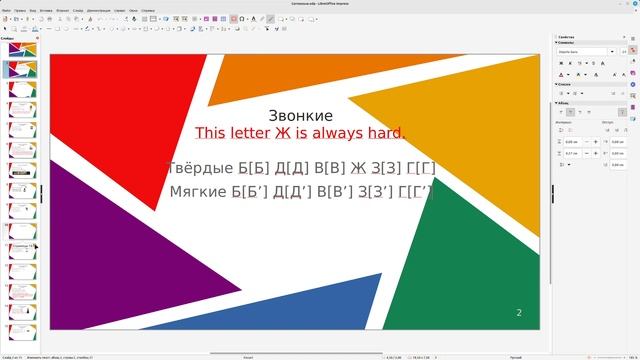The image size is (640, 360).
Task: Click the zoom slider in status bar
Action: (x=608, y=357)
